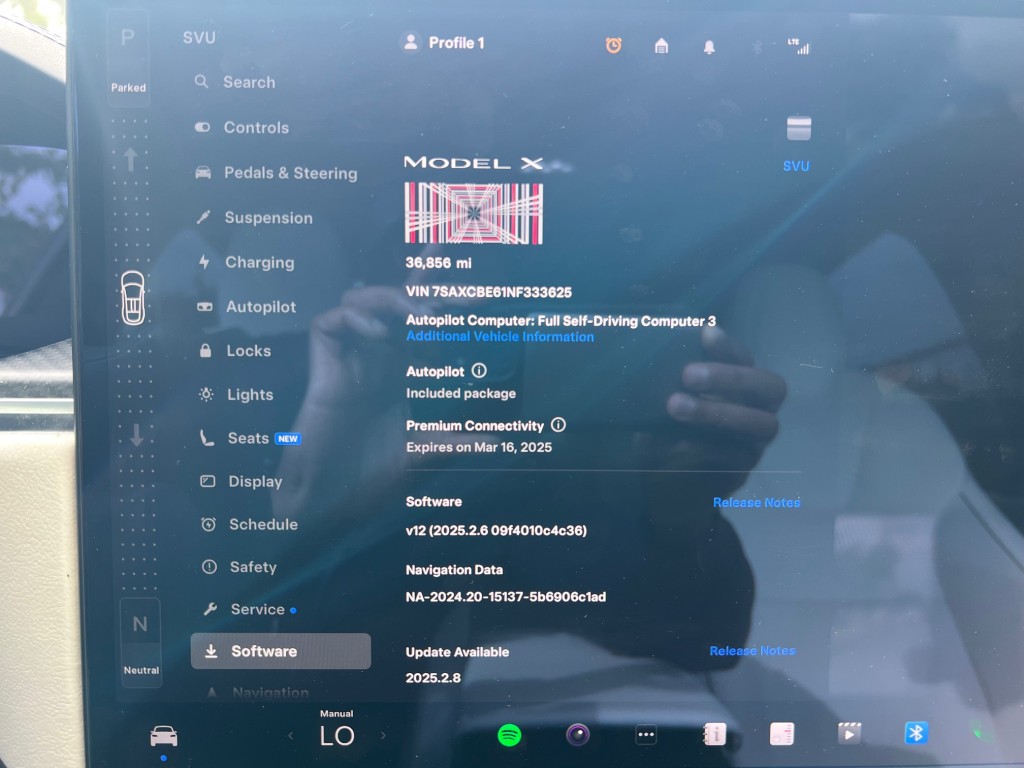Tap the car controls icon in bottom bar
1024x768 pixels.
pyautogui.click(x=163, y=736)
